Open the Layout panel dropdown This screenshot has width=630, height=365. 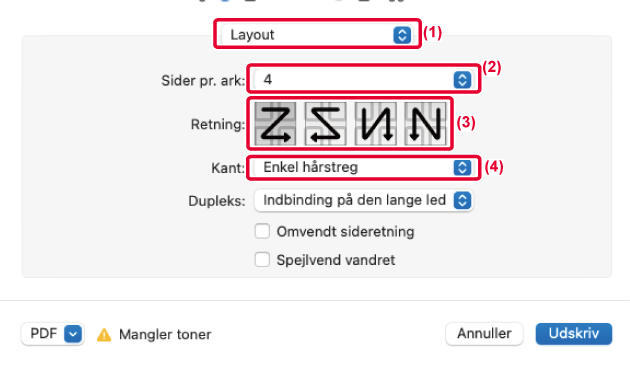click(317, 35)
